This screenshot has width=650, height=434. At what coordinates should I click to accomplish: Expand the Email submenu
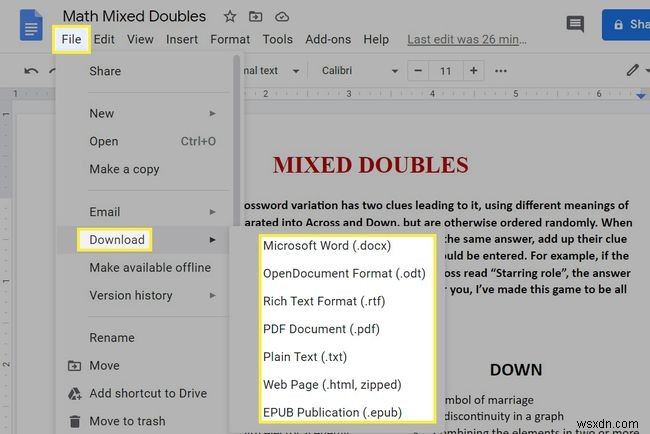[x=143, y=212]
